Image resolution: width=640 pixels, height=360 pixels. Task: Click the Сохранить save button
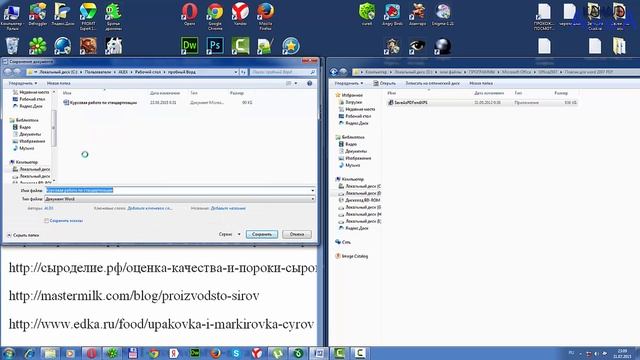pos(262,234)
